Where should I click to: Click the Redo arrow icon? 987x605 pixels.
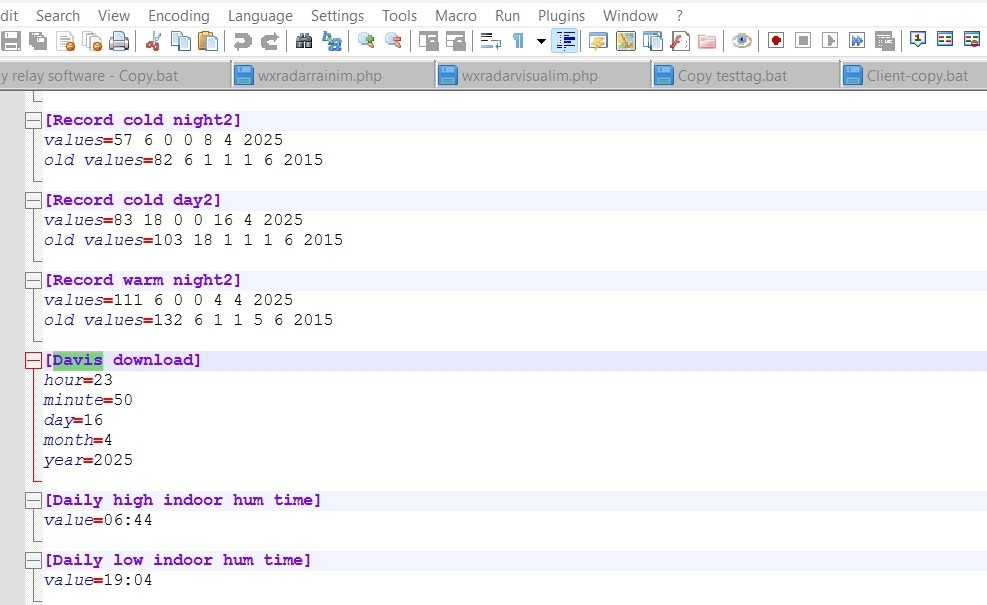[269, 41]
